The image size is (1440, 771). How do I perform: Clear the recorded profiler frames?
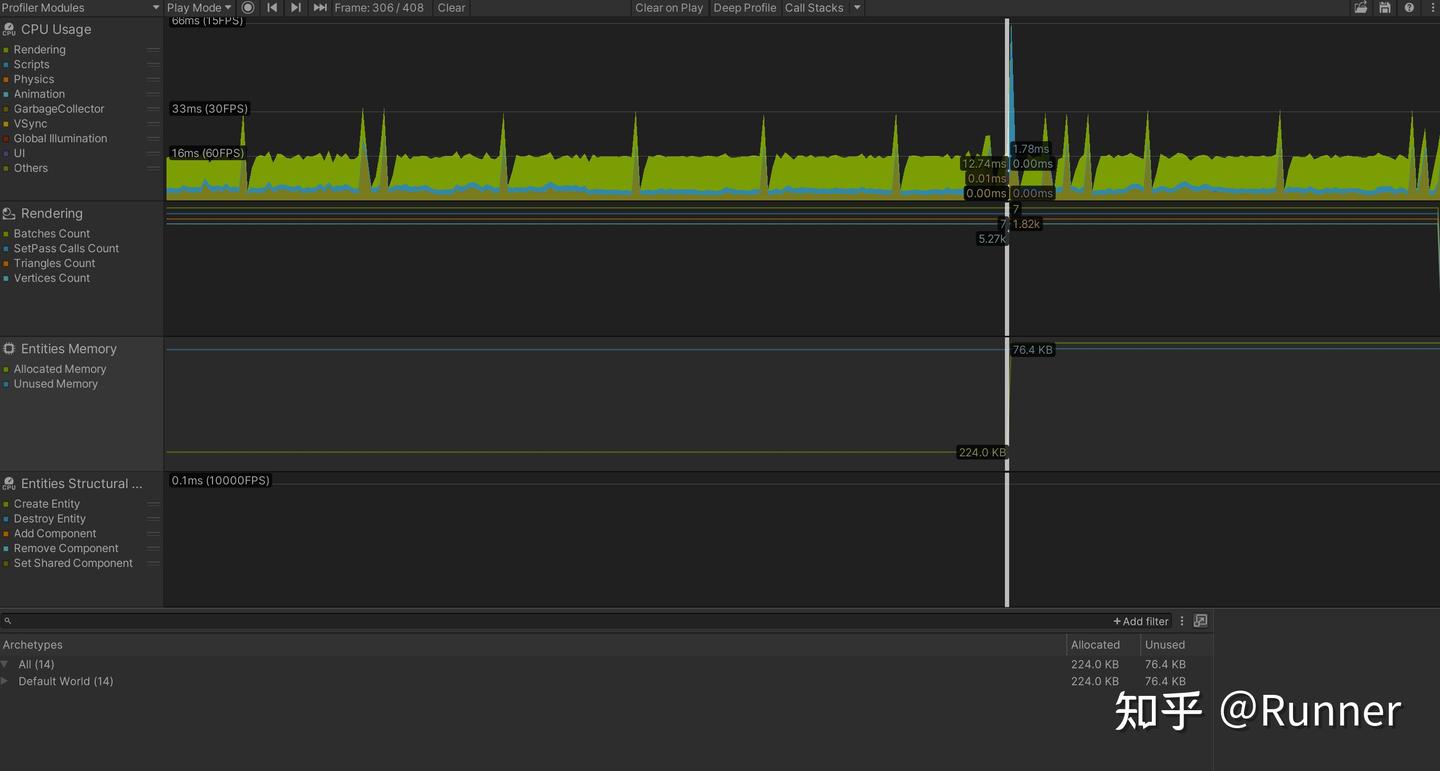(451, 8)
